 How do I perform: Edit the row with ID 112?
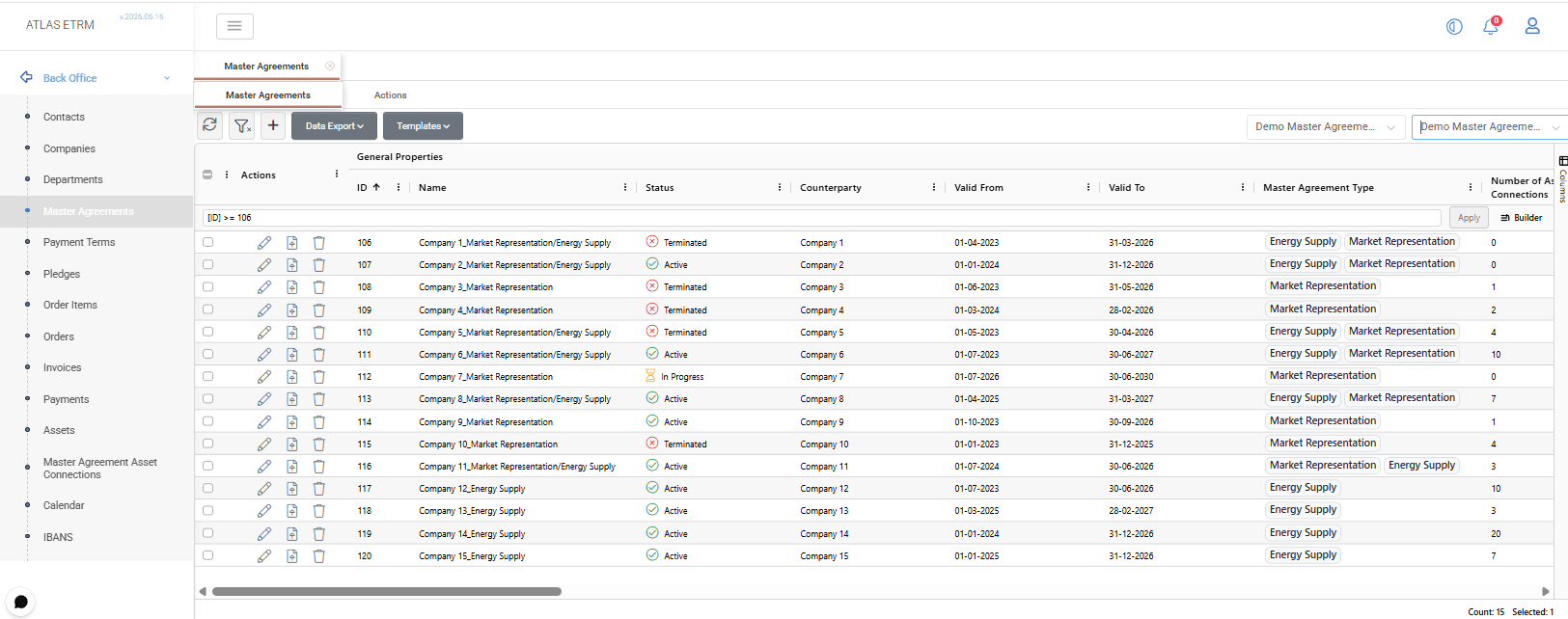coord(264,377)
